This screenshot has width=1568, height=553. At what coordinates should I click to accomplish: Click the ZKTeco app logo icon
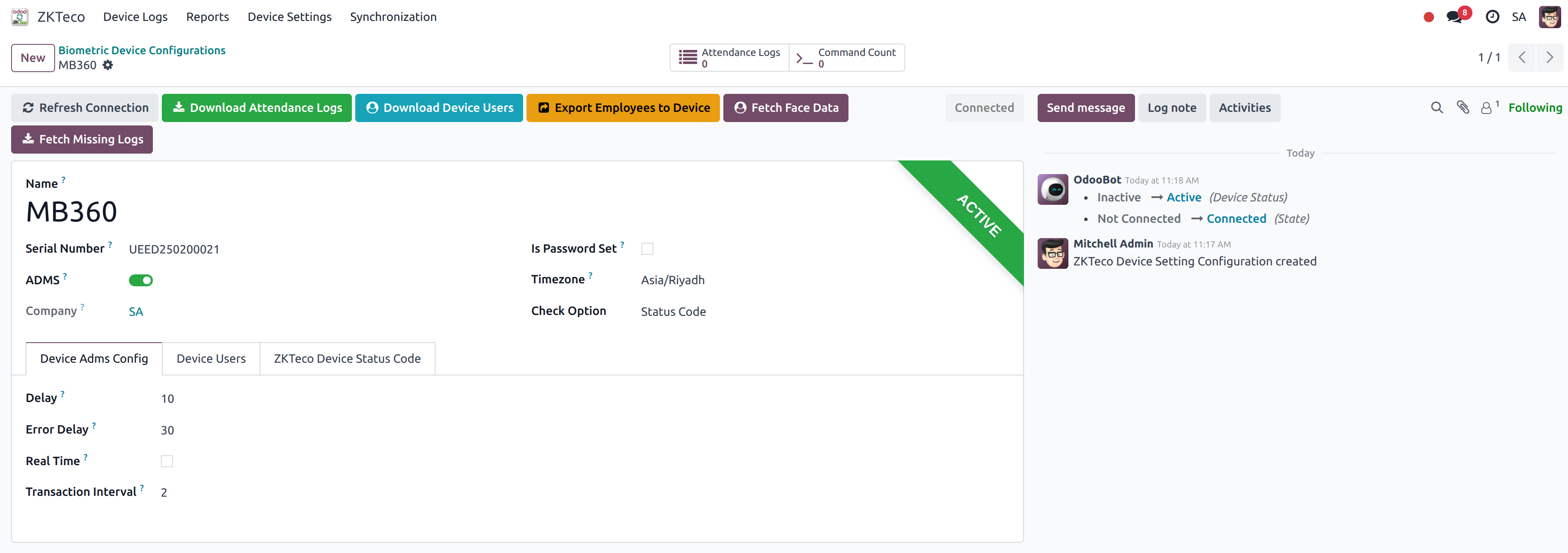click(x=19, y=16)
